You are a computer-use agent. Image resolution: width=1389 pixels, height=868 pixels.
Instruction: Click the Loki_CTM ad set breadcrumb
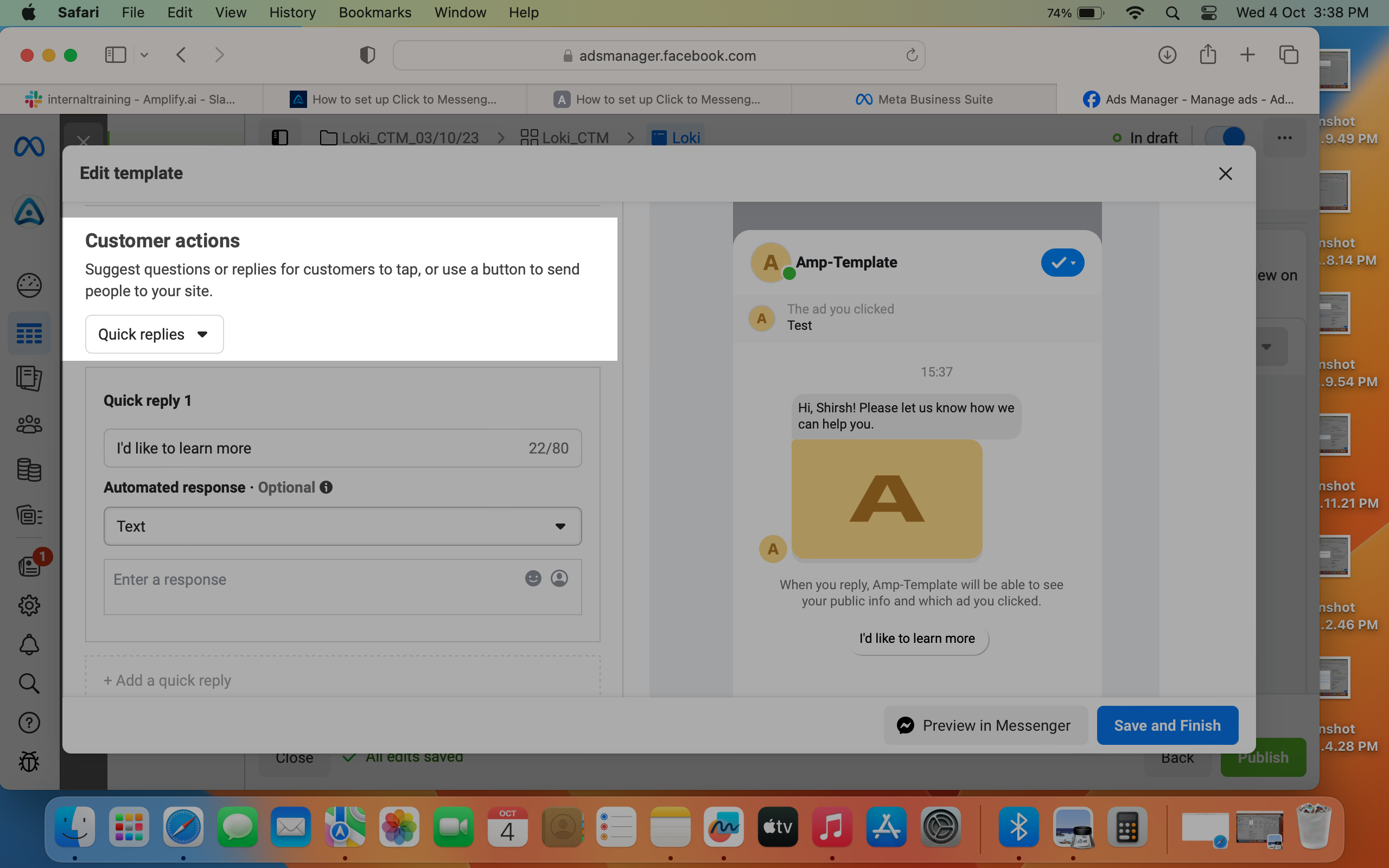coord(565,138)
